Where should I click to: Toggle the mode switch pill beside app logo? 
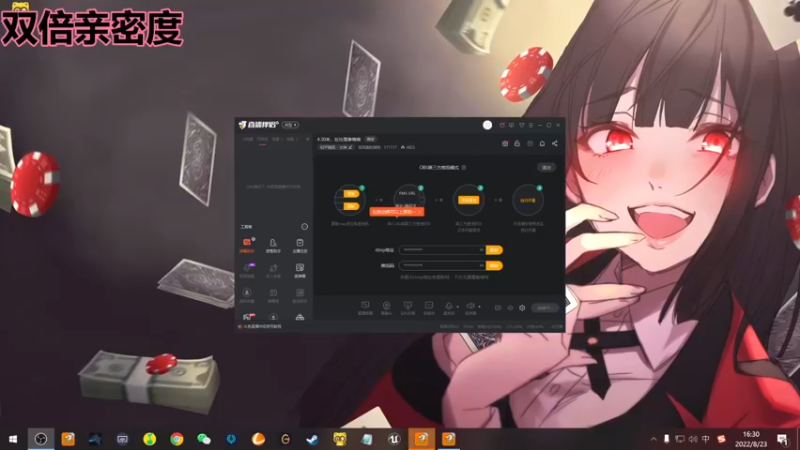click(290, 125)
